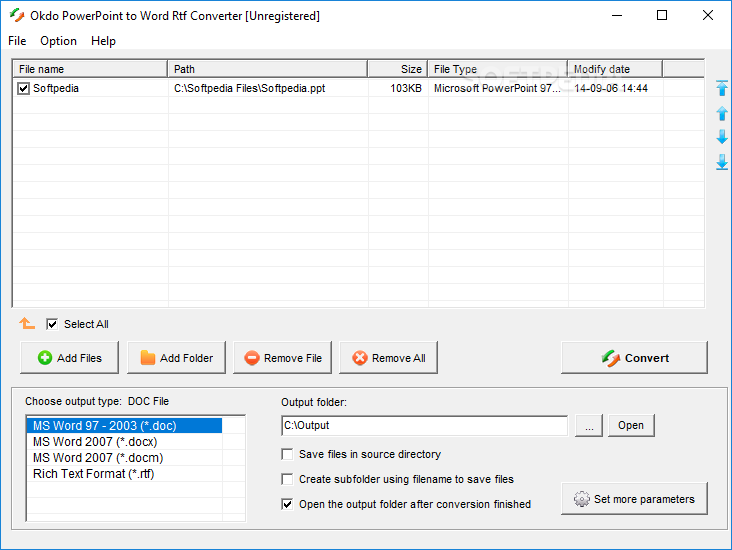Select MS Word 2007 (*.docm) output type

pyautogui.click(x=124, y=458)
